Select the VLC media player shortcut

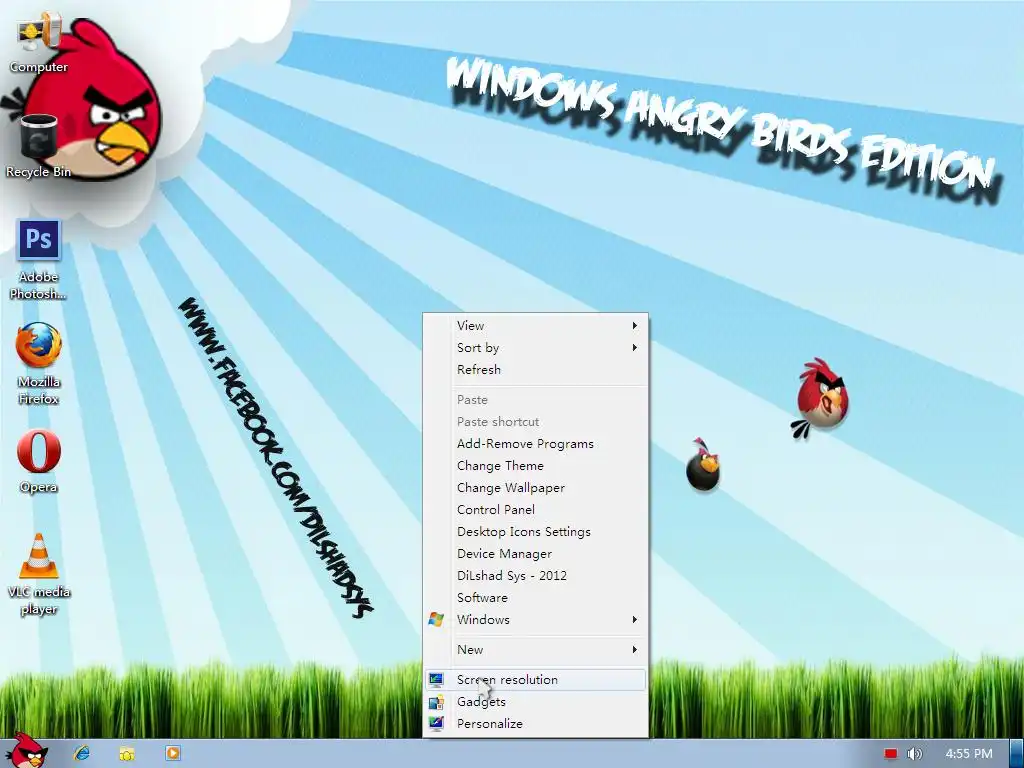[x=39, y=575]
